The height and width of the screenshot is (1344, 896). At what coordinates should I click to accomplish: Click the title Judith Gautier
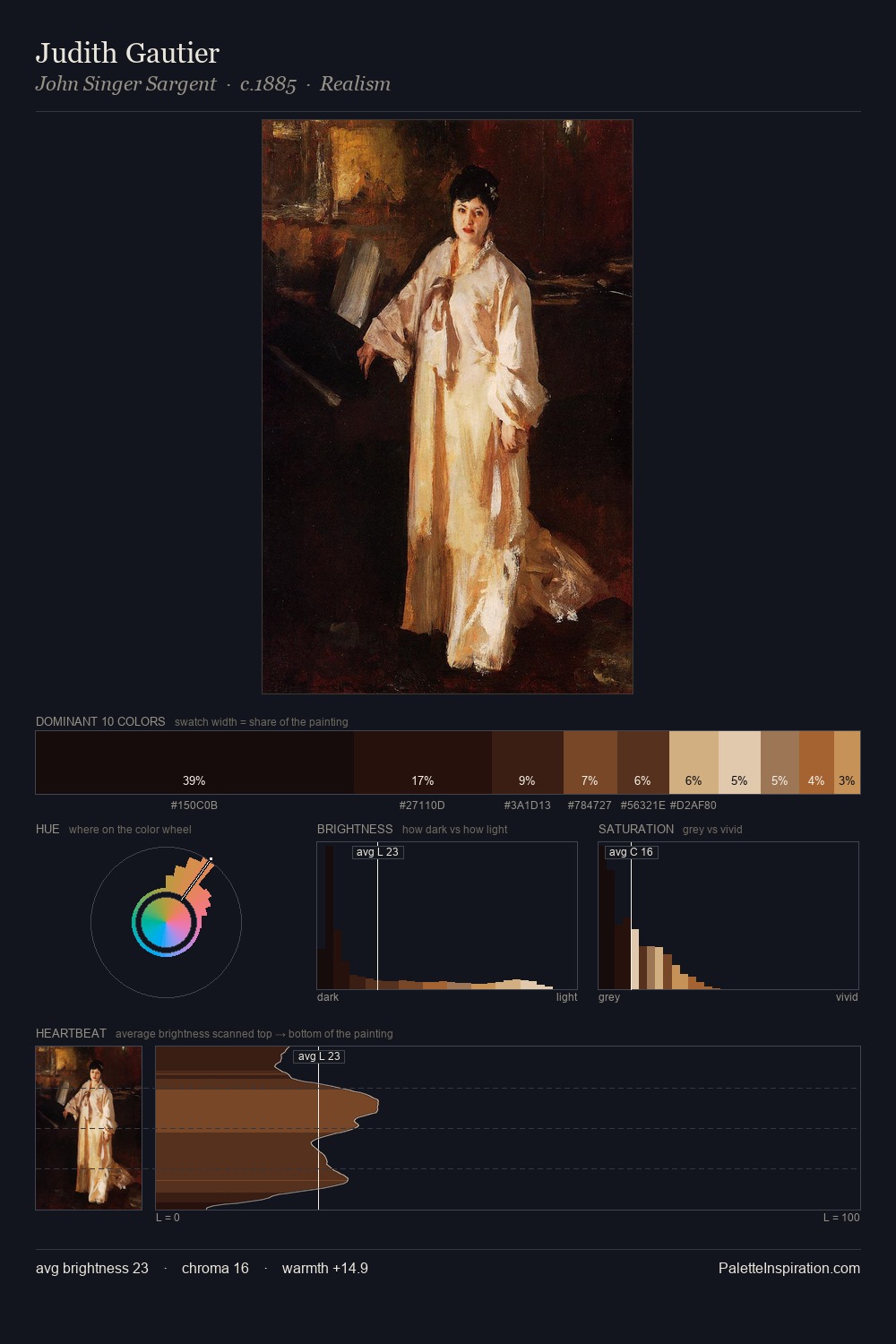[127, 53]
